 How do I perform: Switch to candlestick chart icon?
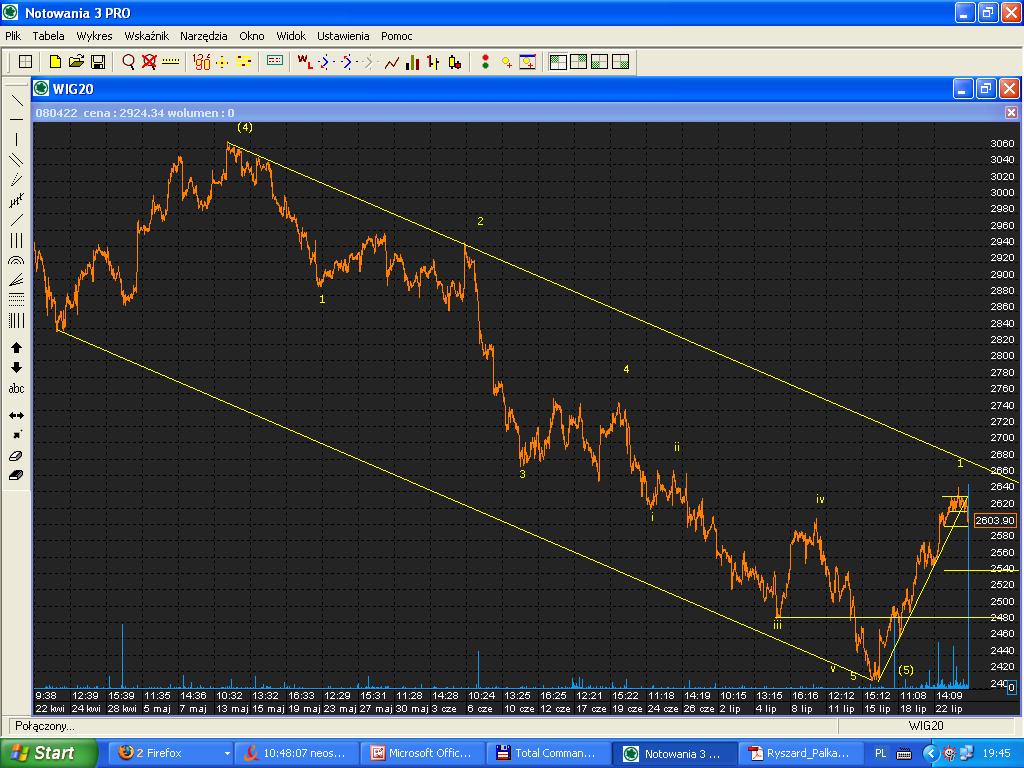(x=455, y=62)
